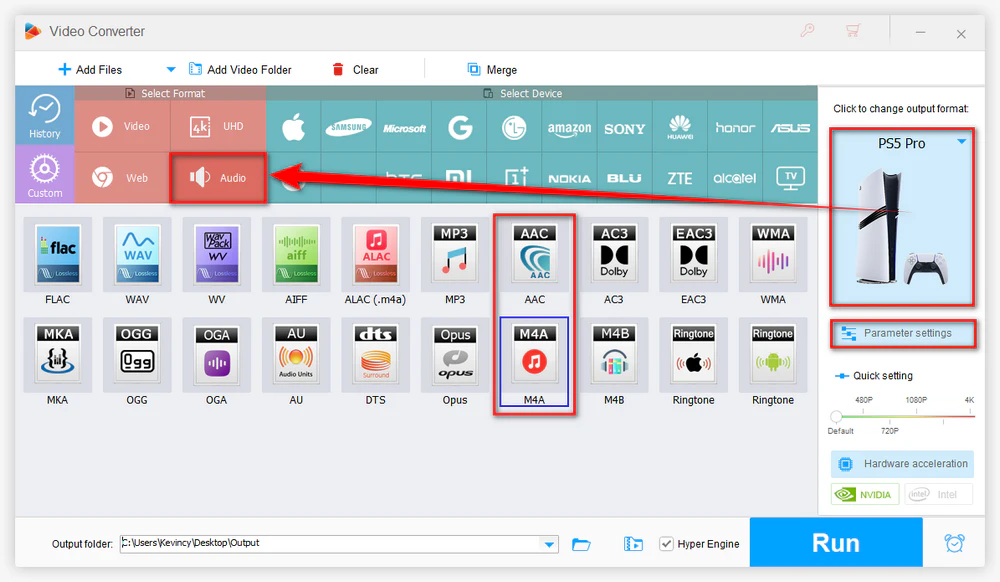The width and height of the screenshot is (1000, 582).
Task: Pick the DTS surround format
Action: [x=376, y=355]
